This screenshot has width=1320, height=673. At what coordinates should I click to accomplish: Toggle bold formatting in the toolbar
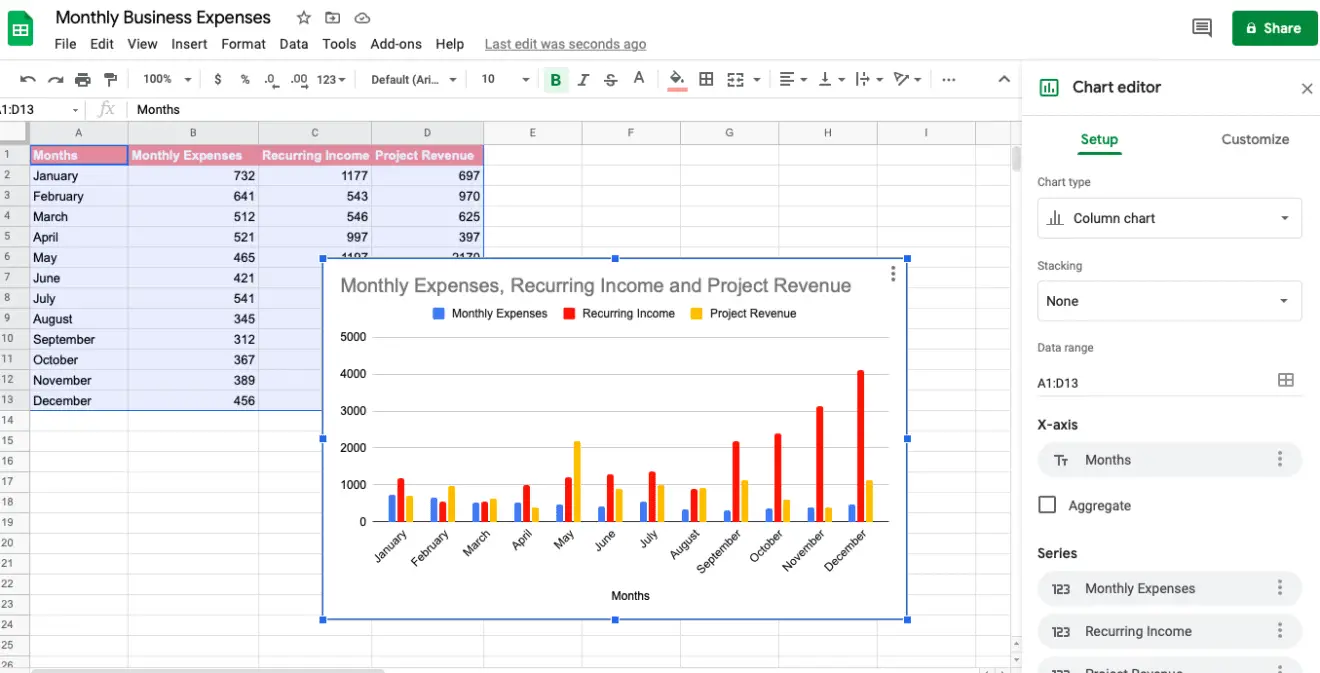555,78
